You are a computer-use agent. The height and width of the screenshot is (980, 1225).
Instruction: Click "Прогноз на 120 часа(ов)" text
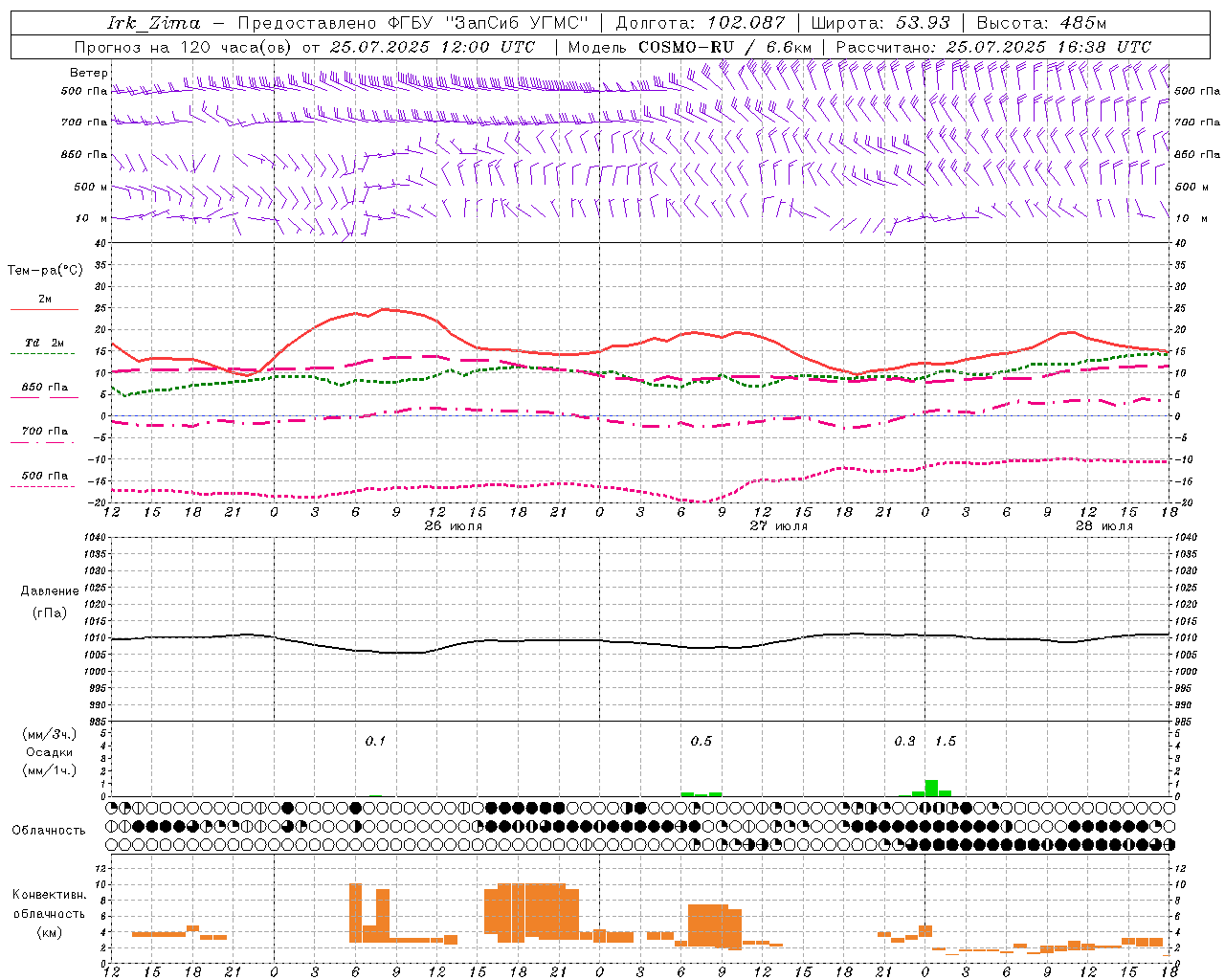[184, 47]
